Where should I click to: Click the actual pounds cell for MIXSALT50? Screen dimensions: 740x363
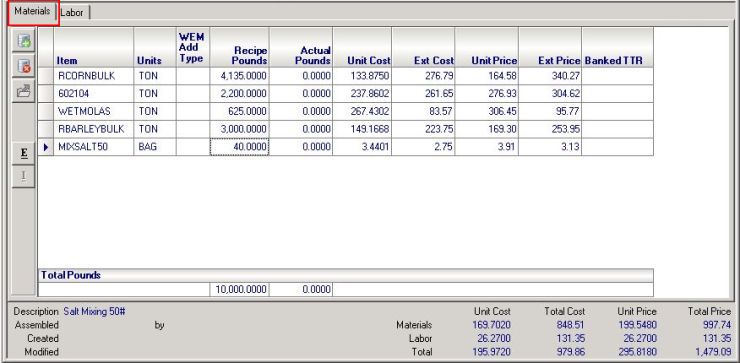pos(301,147)
